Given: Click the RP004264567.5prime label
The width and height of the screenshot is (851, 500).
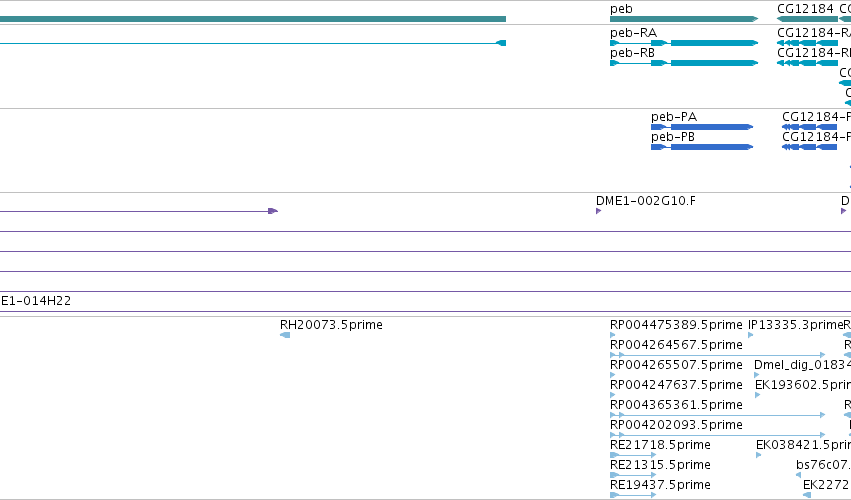Looking at the screenshot, I should (676, 345).
